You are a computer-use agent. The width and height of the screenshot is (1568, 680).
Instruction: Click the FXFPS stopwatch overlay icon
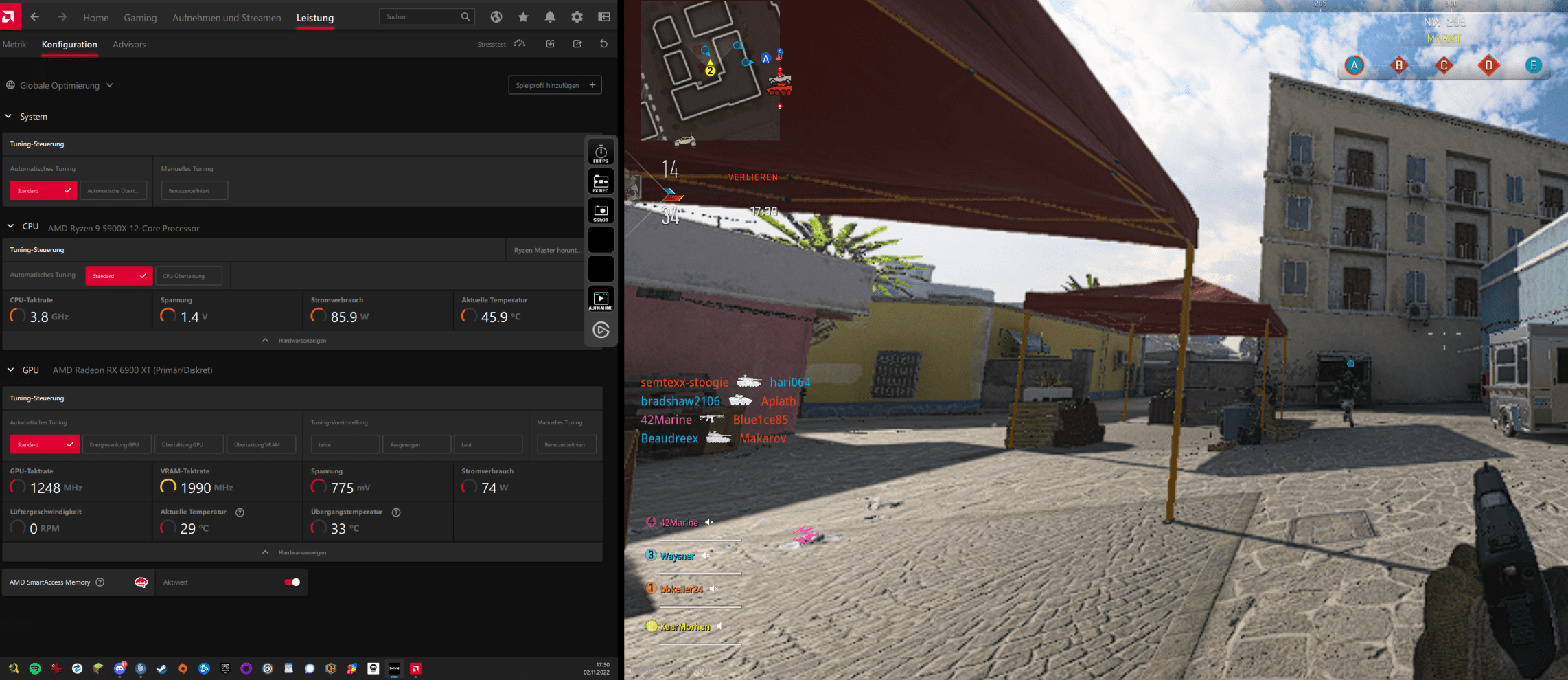point(601,153)
